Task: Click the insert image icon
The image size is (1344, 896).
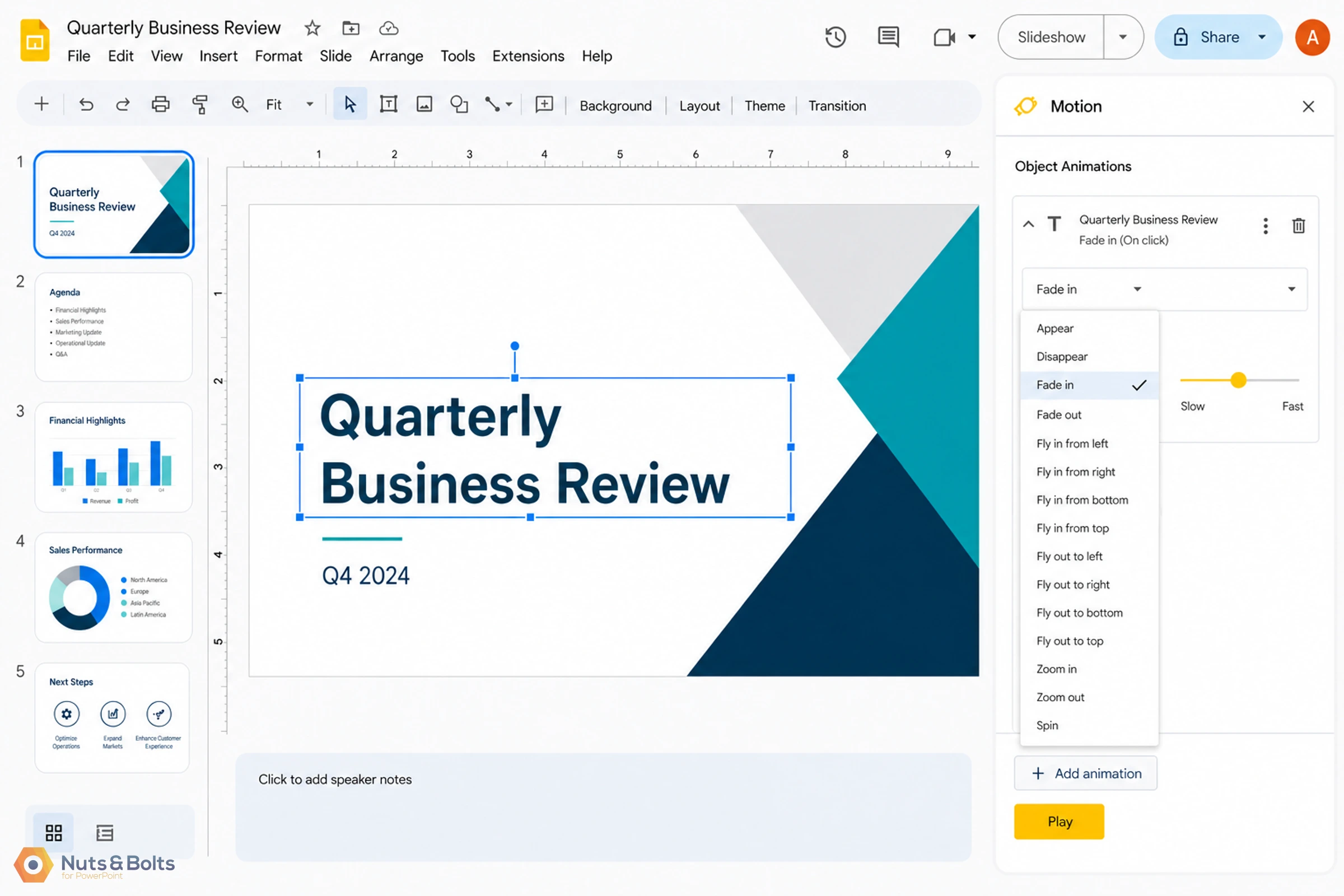Action: pyautogui.click(x=424, y=105)
